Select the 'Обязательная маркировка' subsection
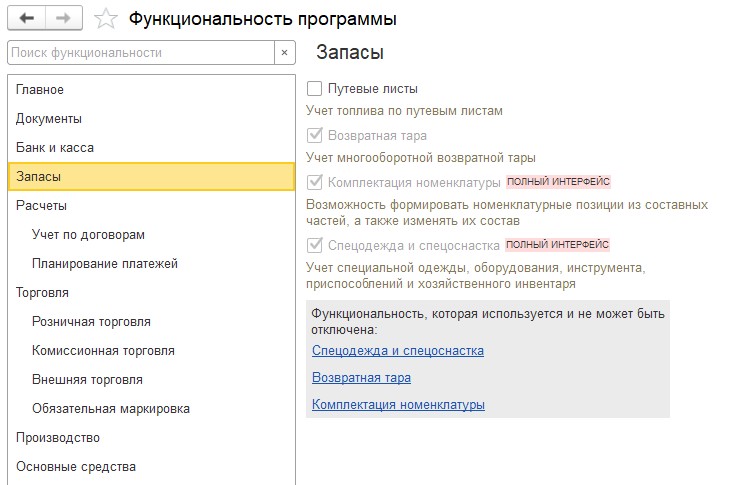729x485 pixels. 152,409
